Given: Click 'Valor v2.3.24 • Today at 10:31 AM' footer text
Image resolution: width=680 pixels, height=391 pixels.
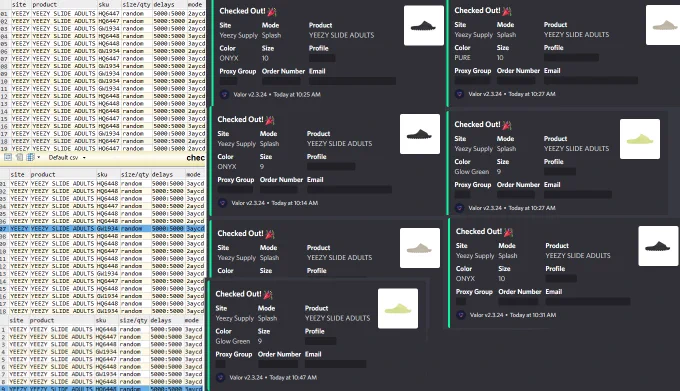Looking at the screenshot, I should [513, 315].
